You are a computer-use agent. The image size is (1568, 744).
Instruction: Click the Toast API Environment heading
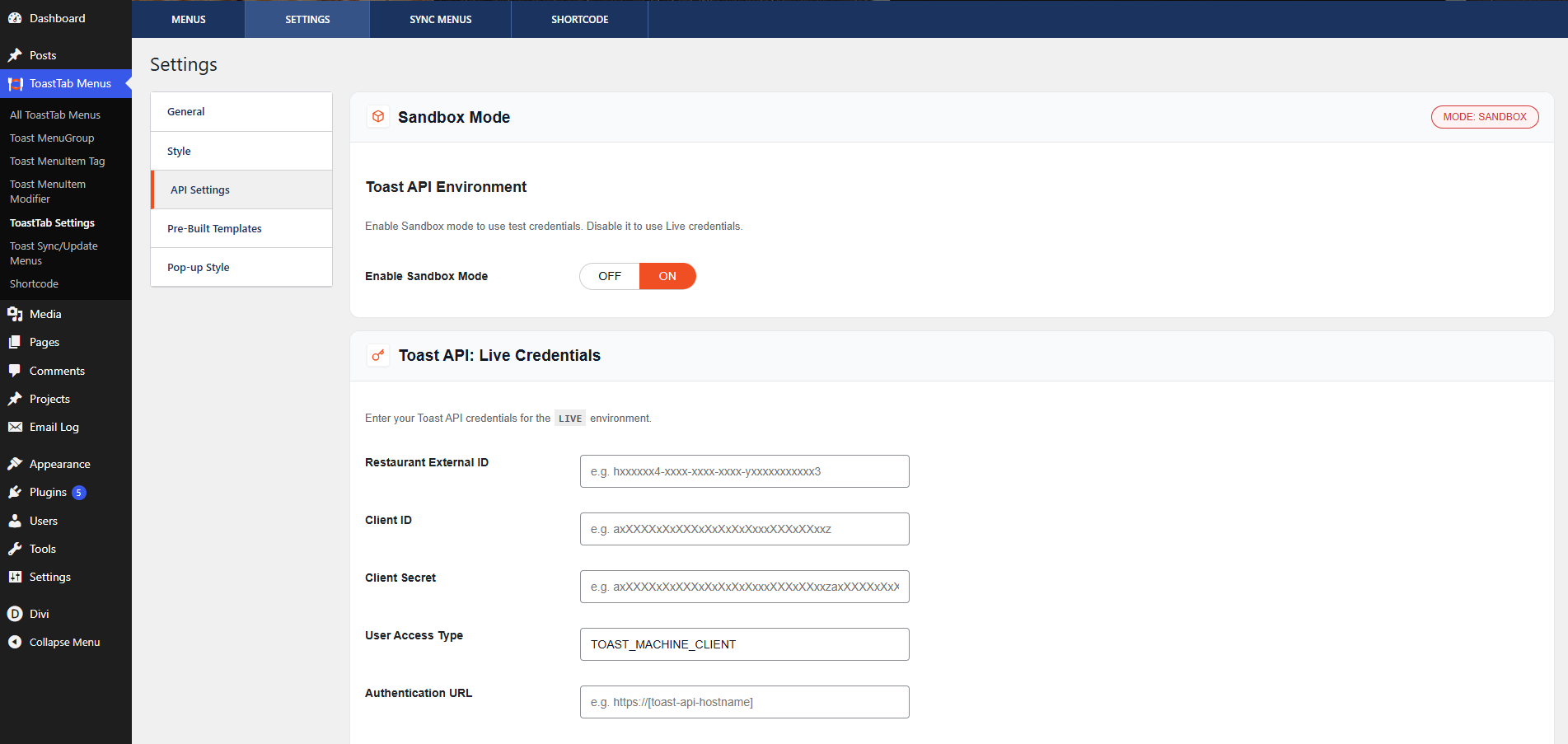[x=446, y=187]
